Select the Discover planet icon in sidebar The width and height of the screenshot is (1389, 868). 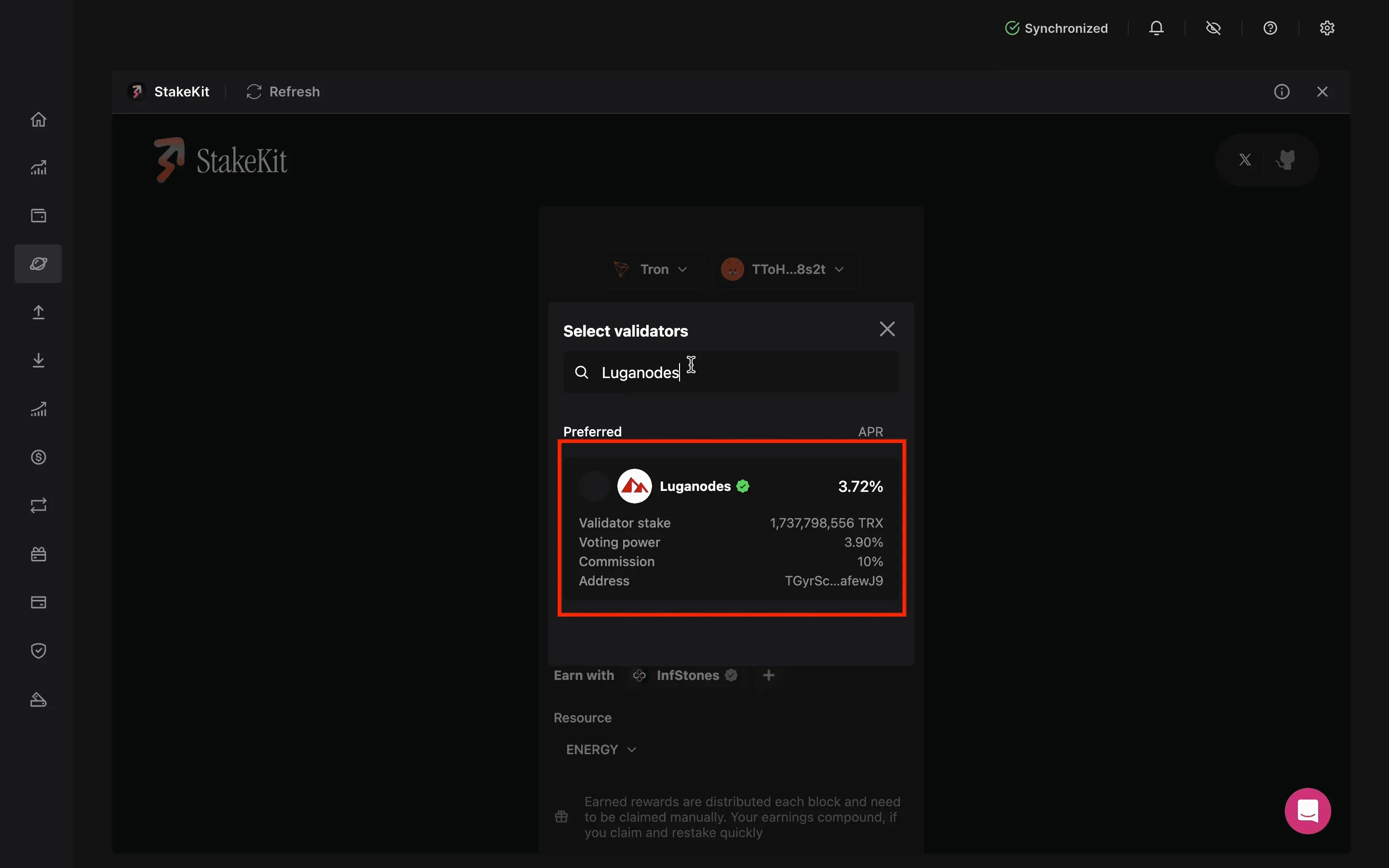(x=39, y=263)
